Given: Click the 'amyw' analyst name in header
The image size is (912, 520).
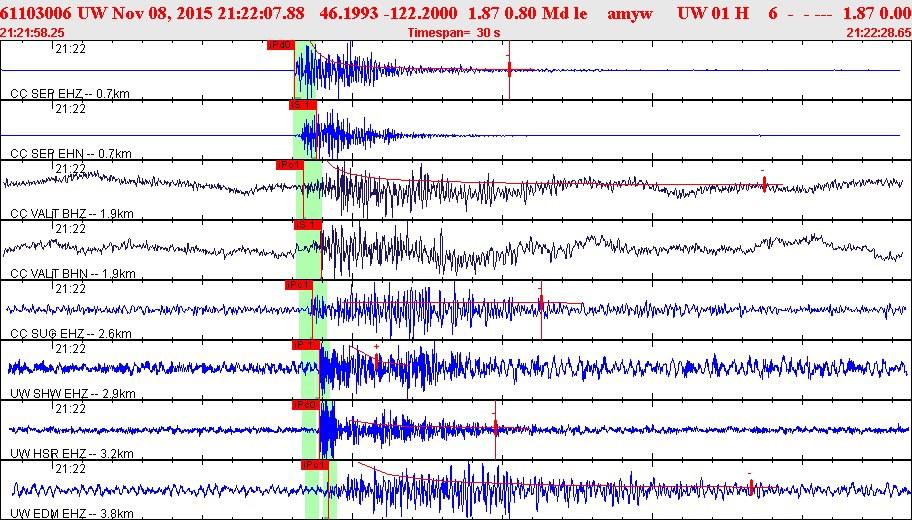Looking at the screenshot, I should pos(630,13).
